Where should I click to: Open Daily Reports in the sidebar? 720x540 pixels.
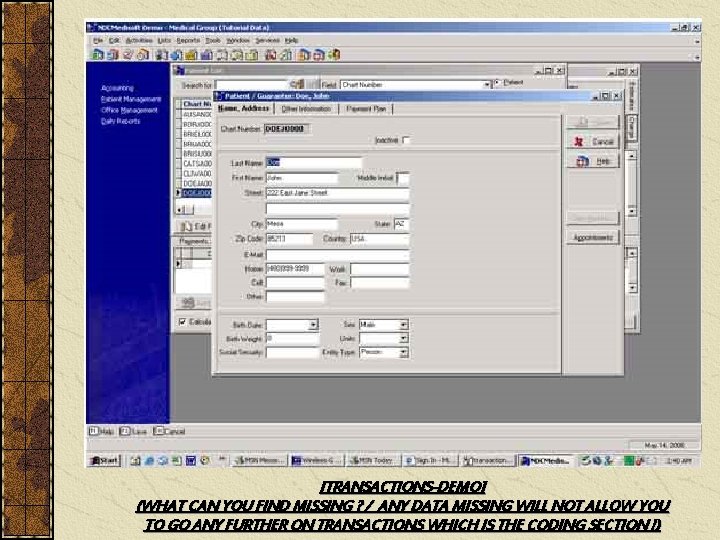[120, 121]
